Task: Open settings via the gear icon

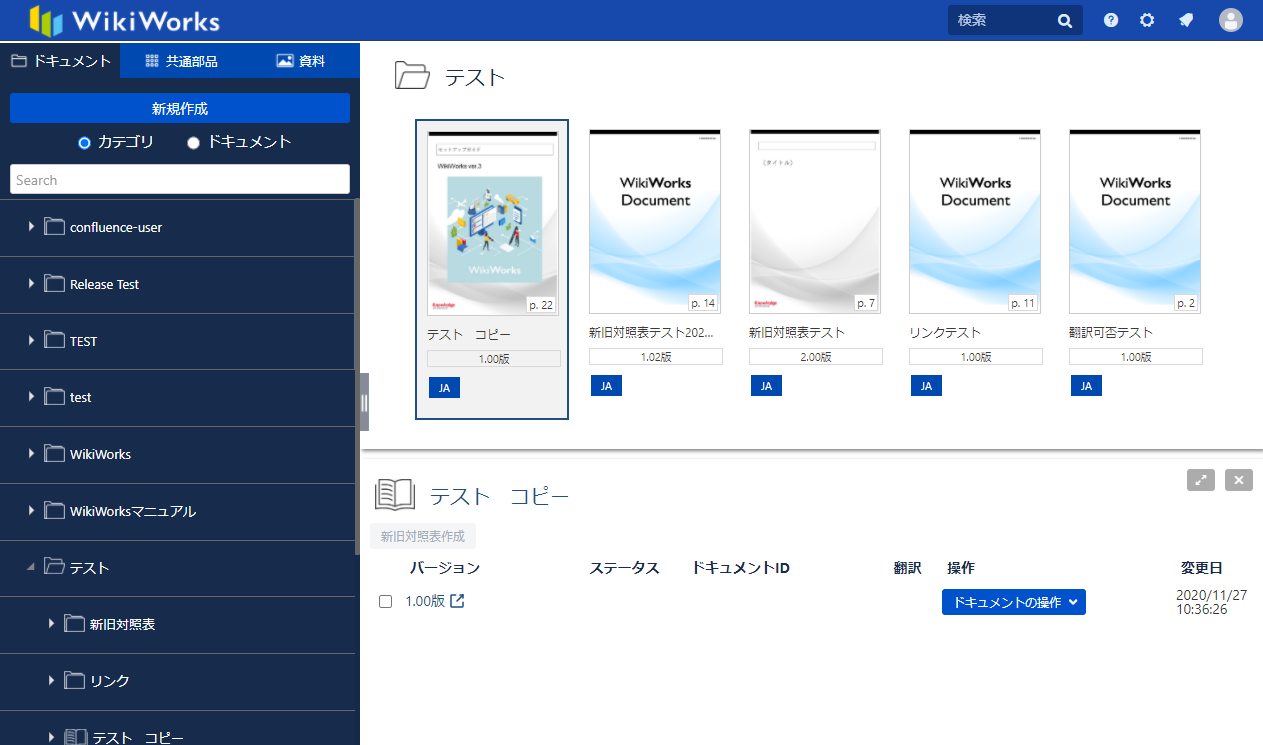Action: (x=1147, y=20)
